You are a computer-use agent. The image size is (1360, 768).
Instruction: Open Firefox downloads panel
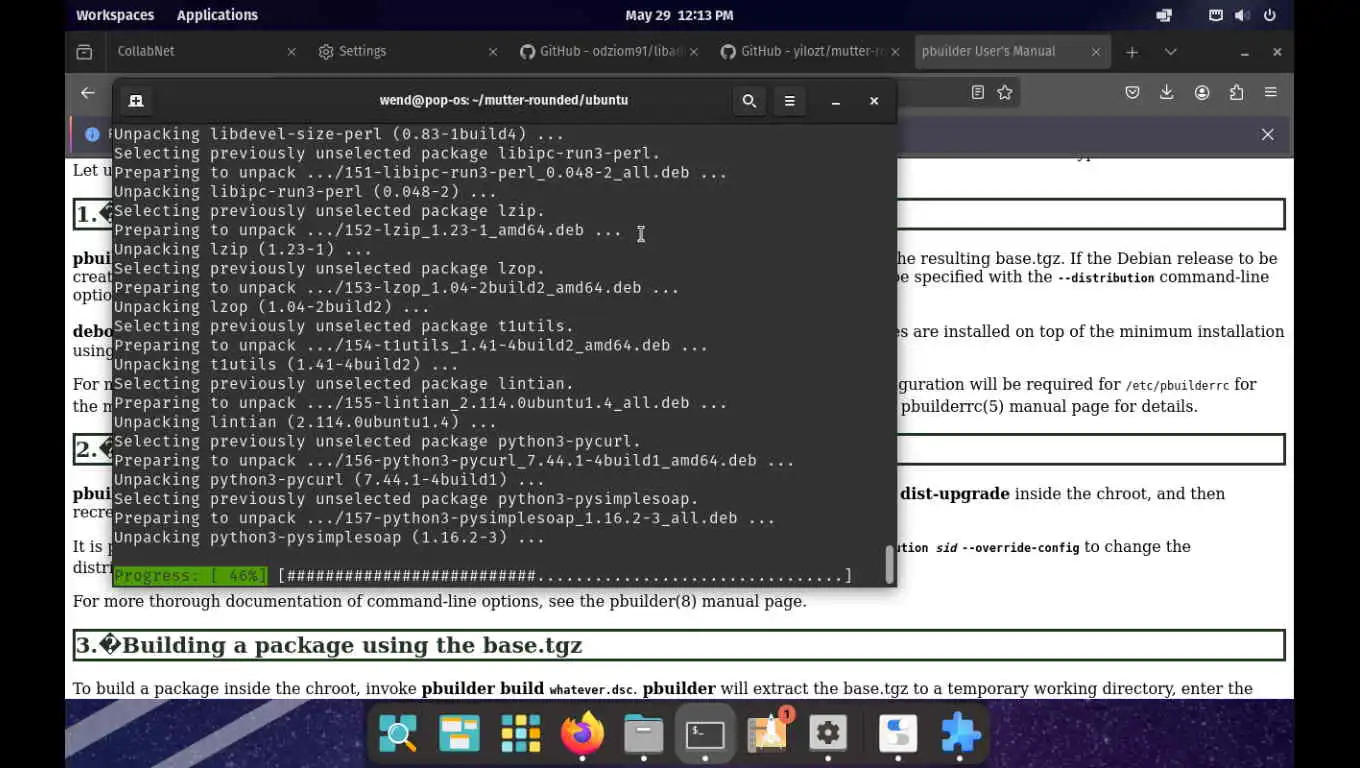tap(1167, 92)
